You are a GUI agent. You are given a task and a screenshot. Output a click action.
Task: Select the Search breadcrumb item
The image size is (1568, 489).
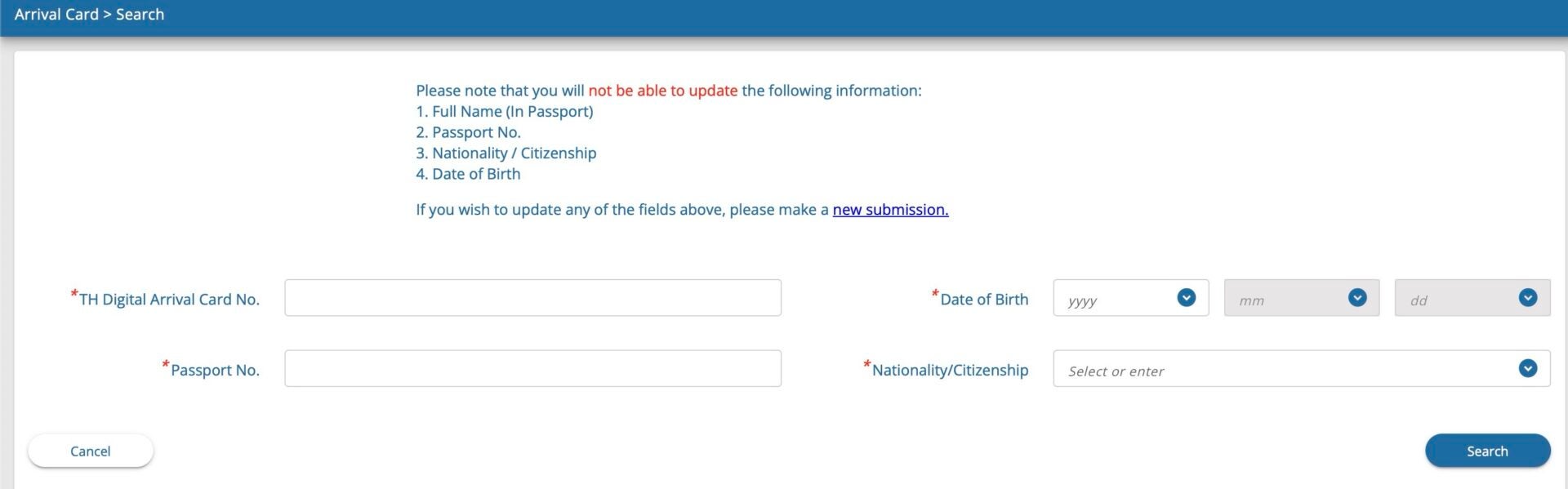pos(140,15)
